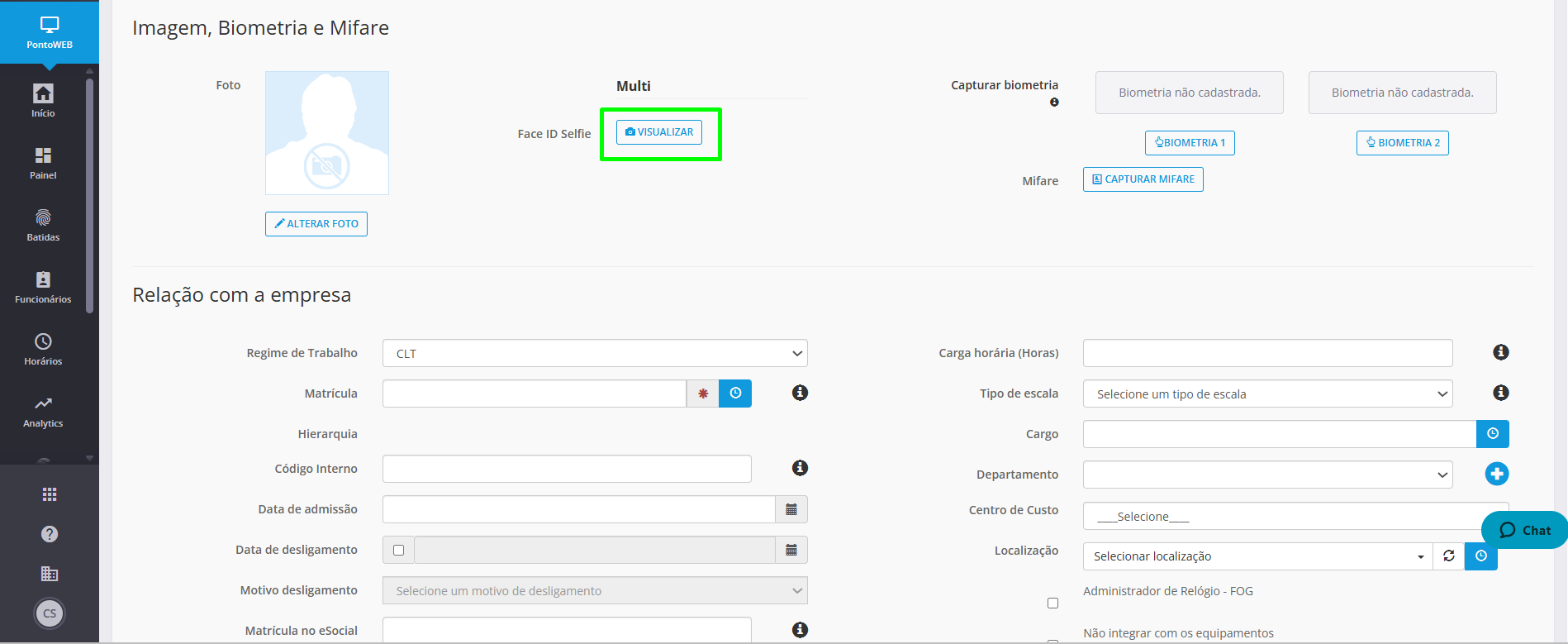Click the info icon under Capturar biometria

click(x=1054, y=103)
